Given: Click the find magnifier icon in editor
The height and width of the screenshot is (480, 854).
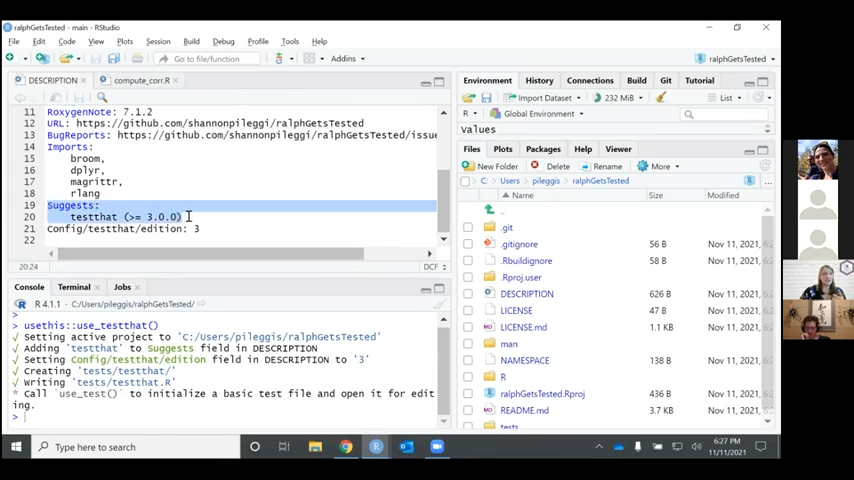Looking at the screenshot, I should [102, 98].
